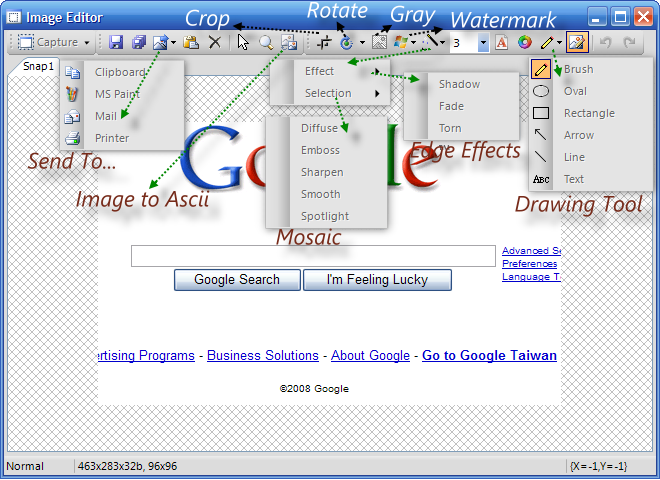660x480 pixels.
Task: Click the pencil drawing tool icon
Action: (547, 43)
